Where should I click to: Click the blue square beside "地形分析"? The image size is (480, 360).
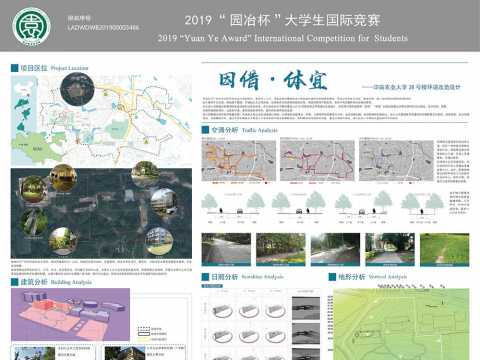[332, 277]
